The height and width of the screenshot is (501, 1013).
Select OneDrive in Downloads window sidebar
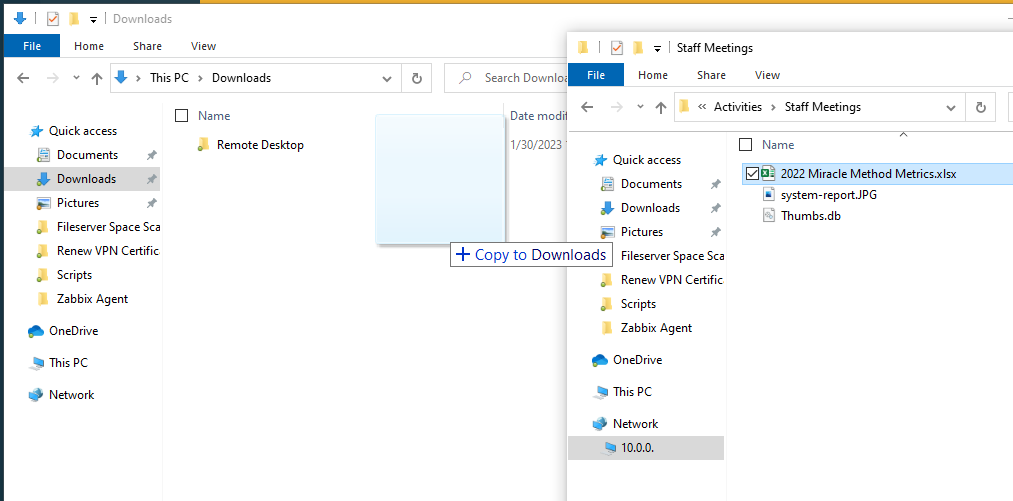tap(74, 331)
